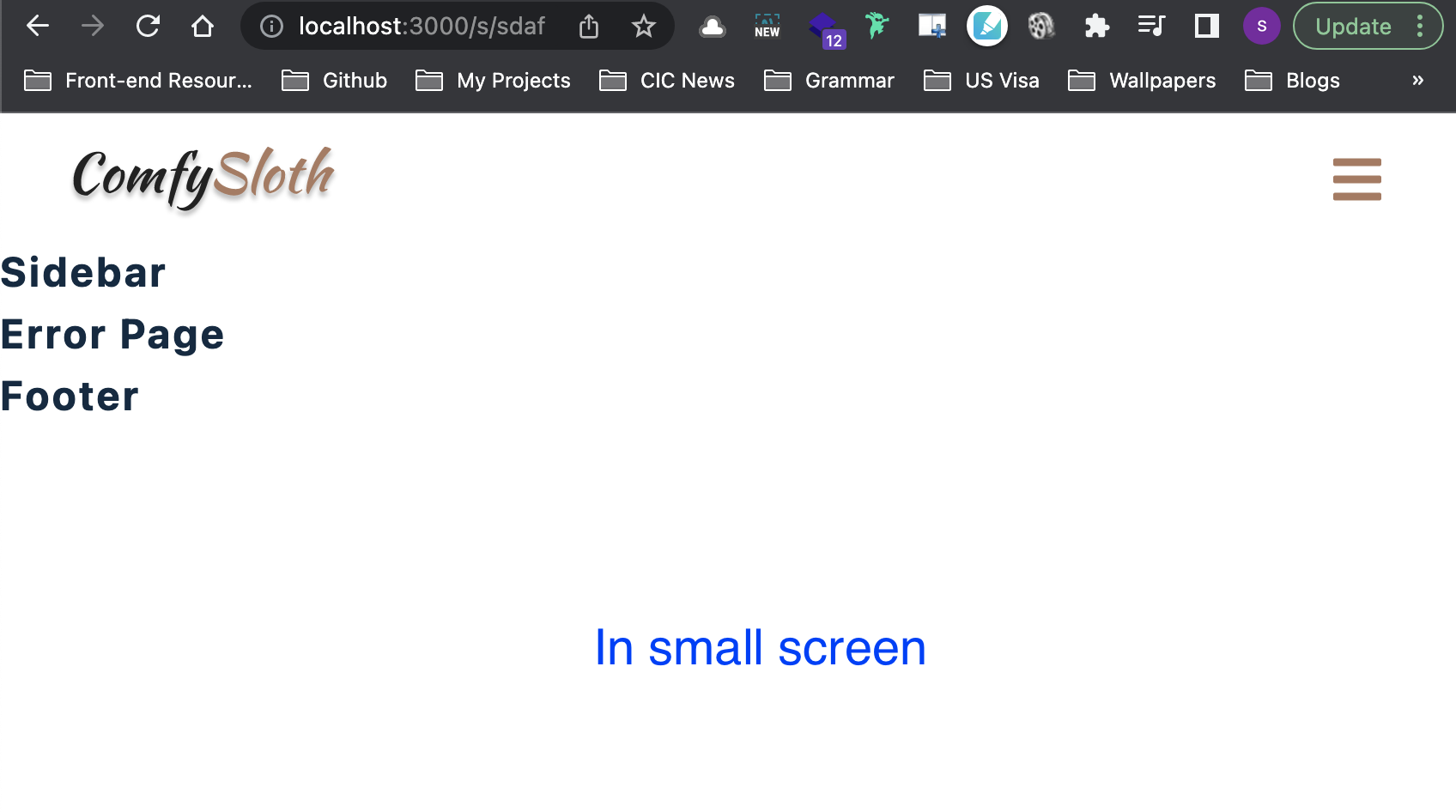Bookmark this page with the star icon
Screen dimensions: 1456x812
643,27
